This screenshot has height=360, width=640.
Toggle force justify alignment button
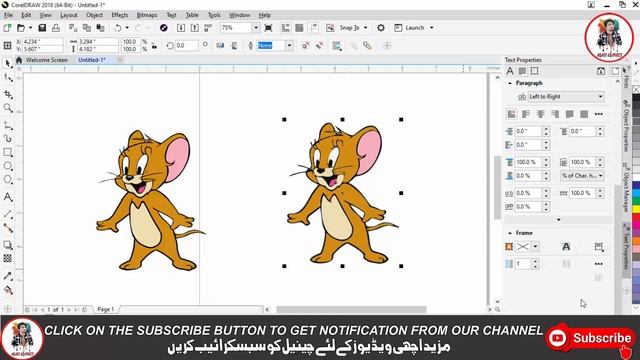coord(584,114)
